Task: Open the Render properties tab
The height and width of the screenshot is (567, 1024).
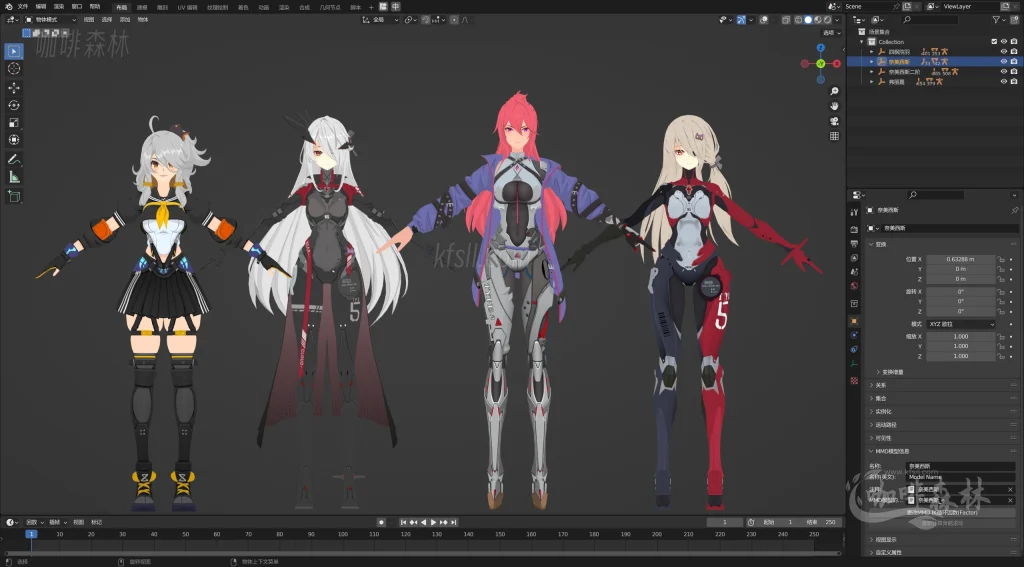Action: [x=854, y=229]
